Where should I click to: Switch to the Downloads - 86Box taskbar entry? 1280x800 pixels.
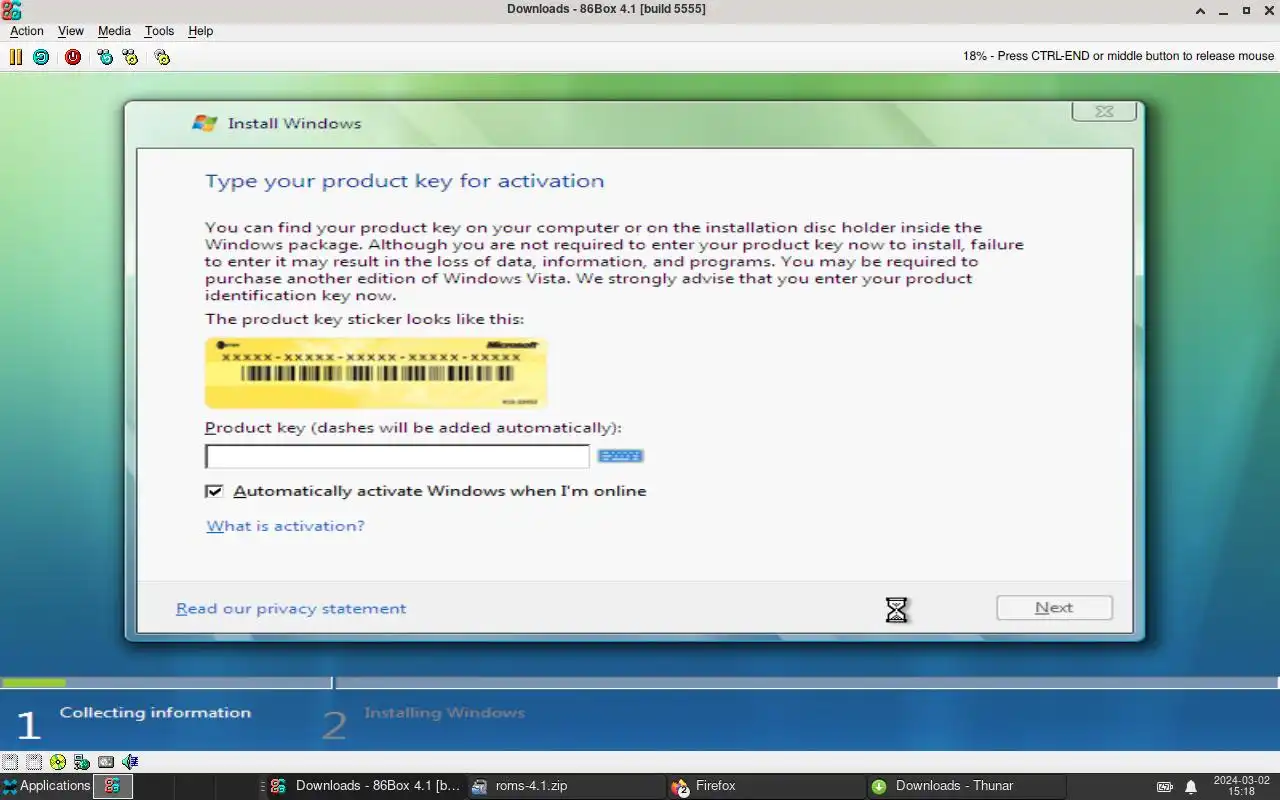[365, 786]
